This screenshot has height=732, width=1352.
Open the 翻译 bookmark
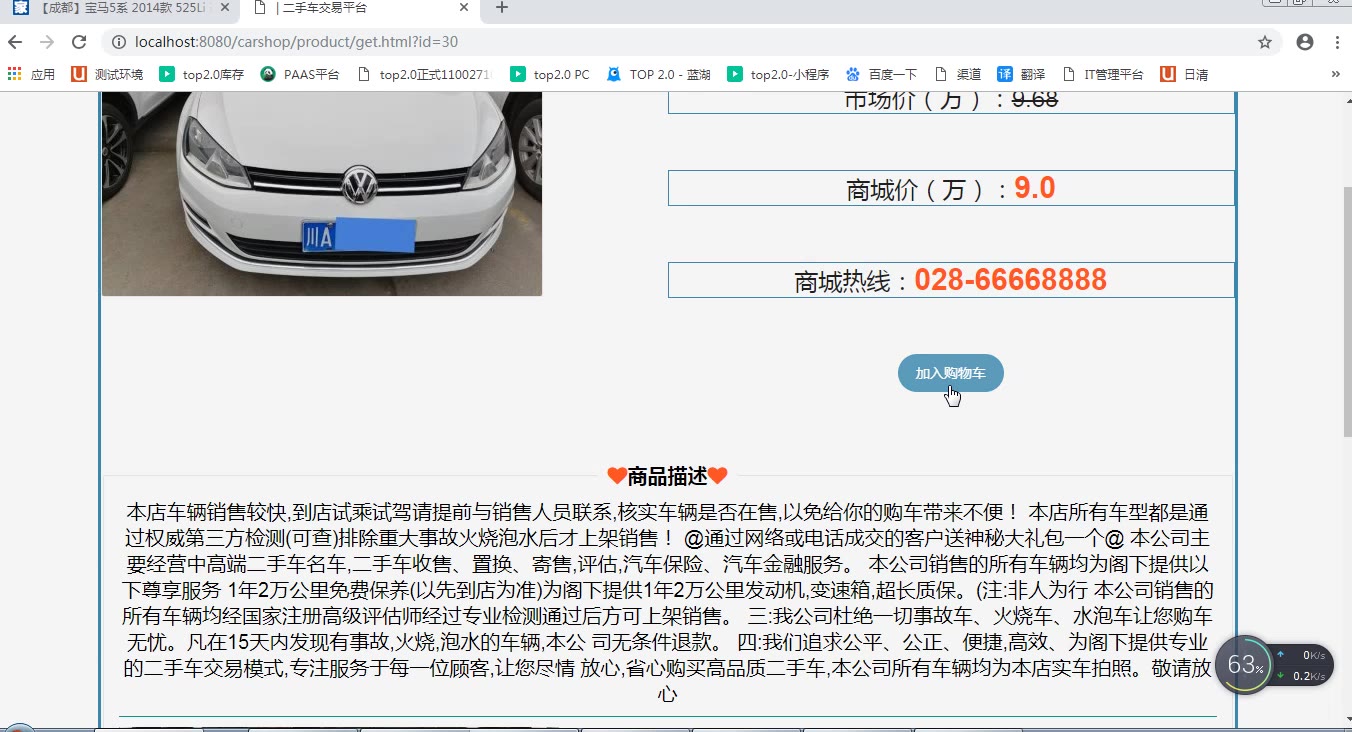(1022, 74)
